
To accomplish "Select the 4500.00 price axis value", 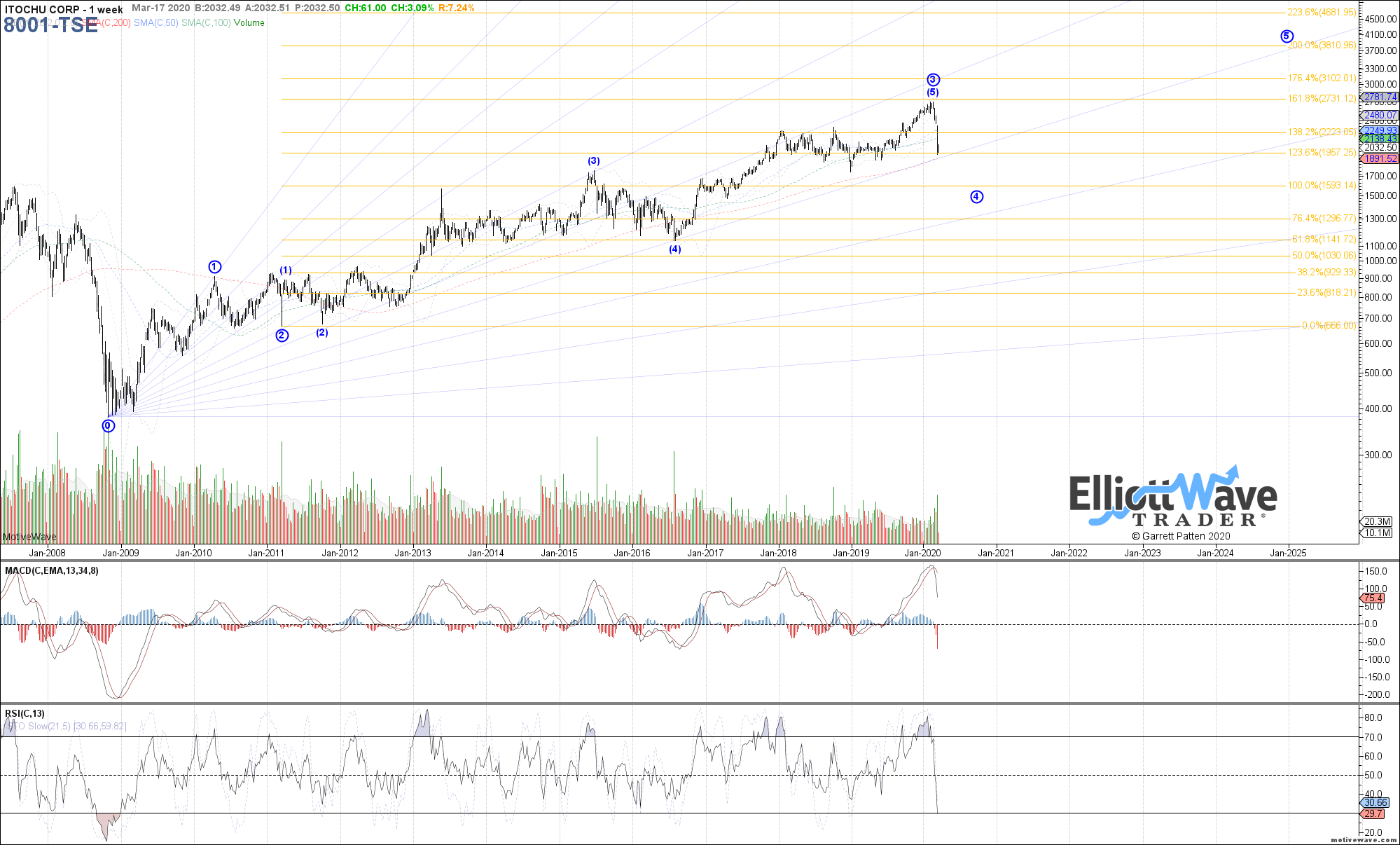I will click(x=1379, y=19).
